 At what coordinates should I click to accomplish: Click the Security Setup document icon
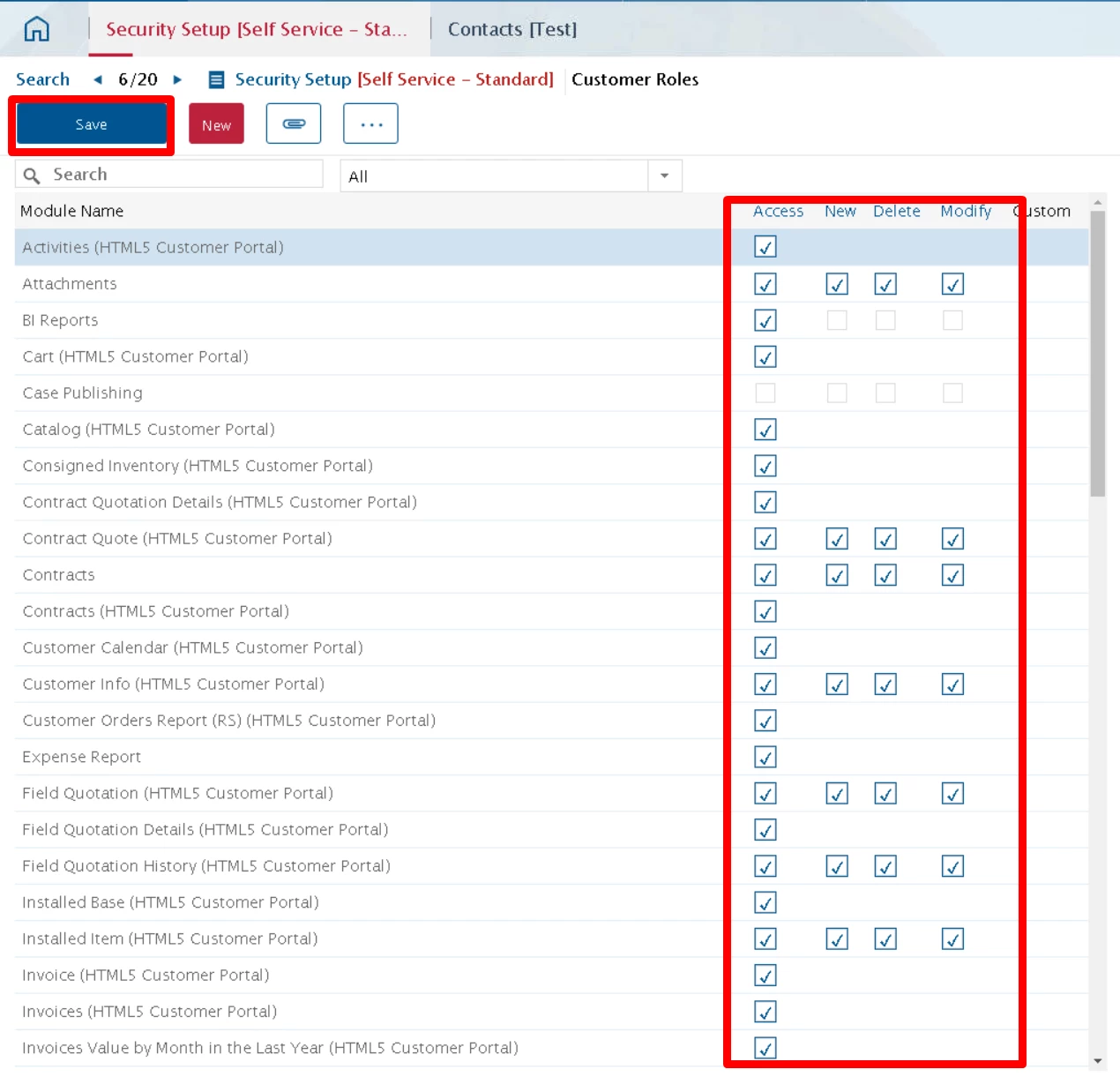214,79
